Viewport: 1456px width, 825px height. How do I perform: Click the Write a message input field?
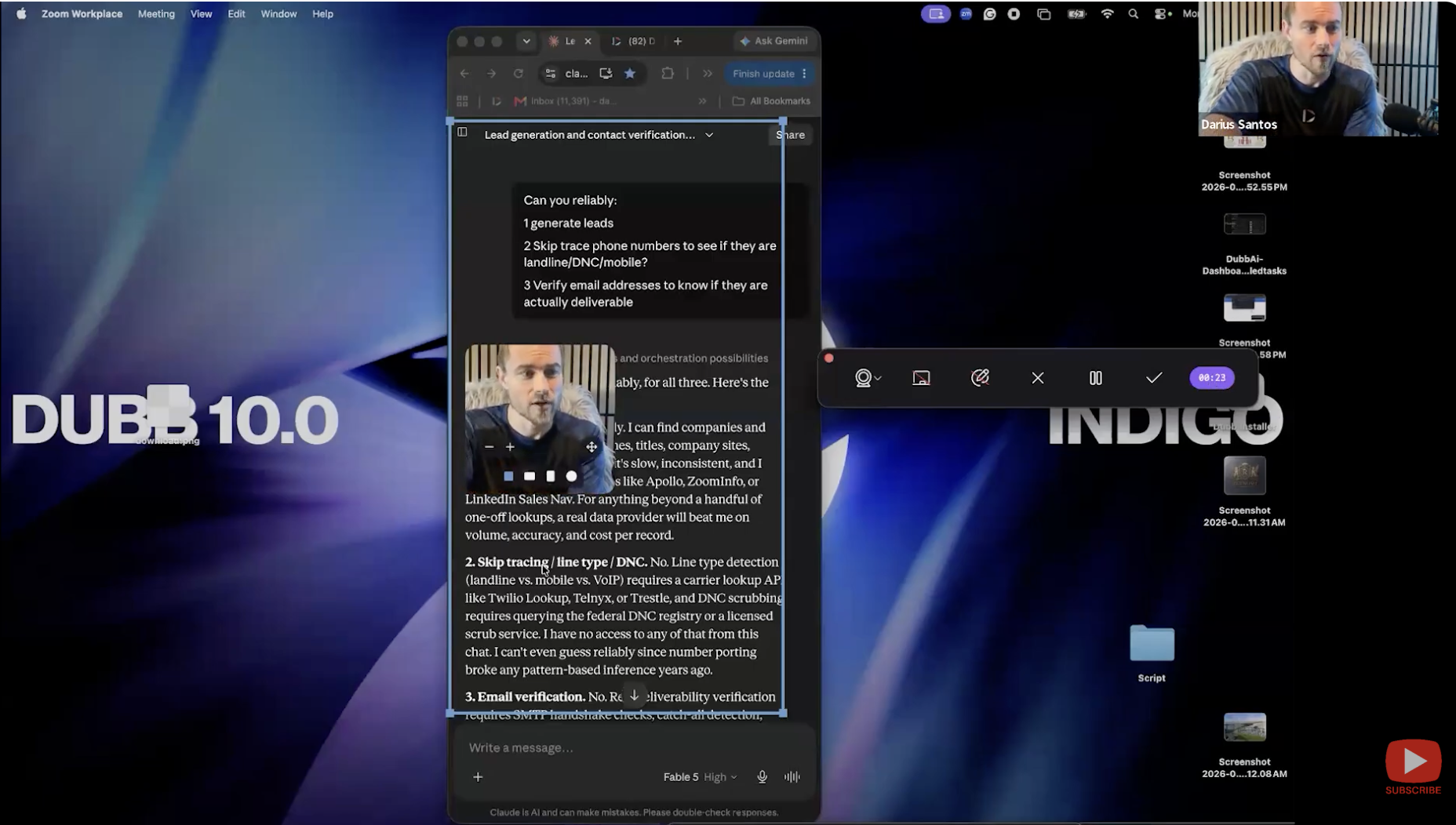pos(634,748)
